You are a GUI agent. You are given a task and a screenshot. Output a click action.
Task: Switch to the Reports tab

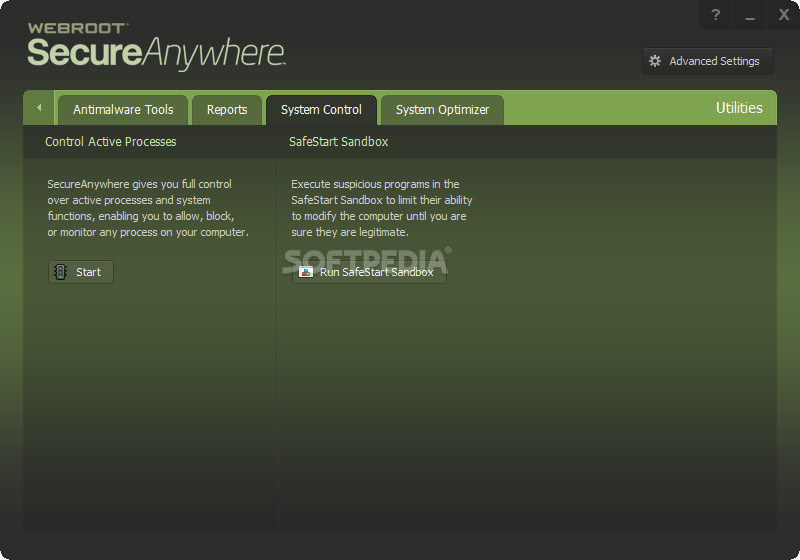tap(227, 110)
